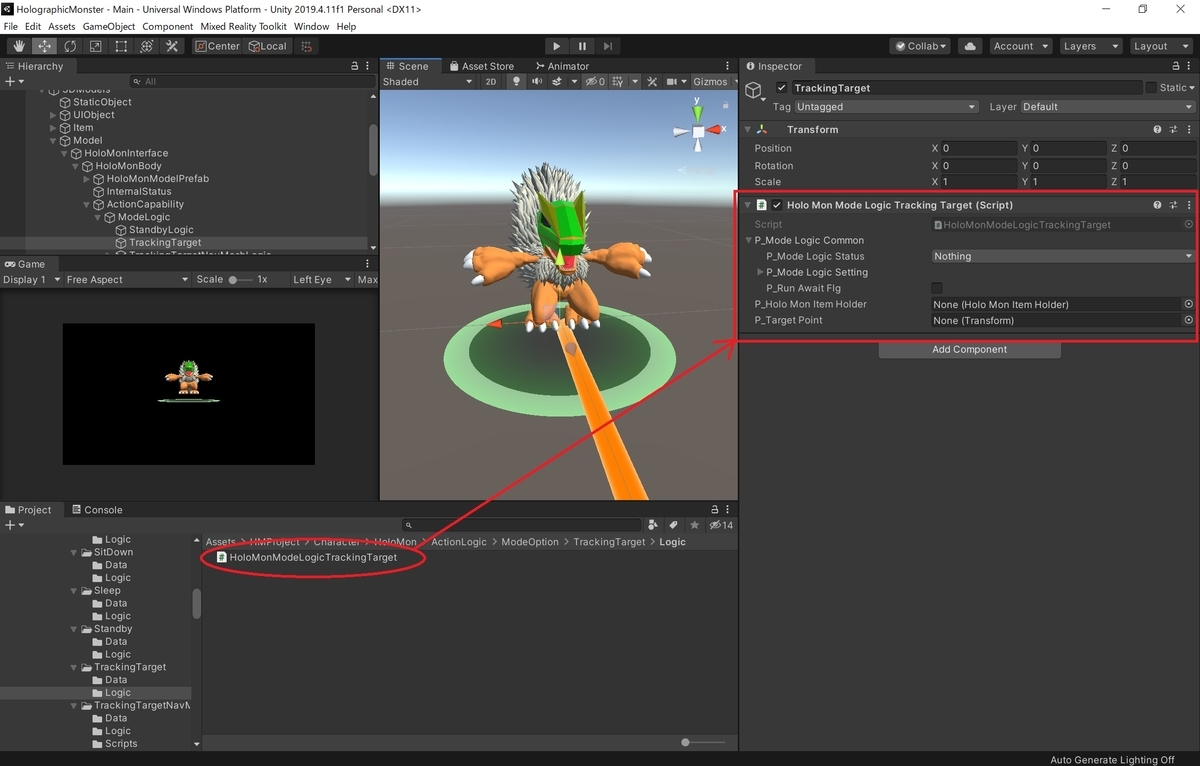This screenshot has height=766, width=1200.
Task: Toggle Local handle rotation button
Action: (266, 46)
